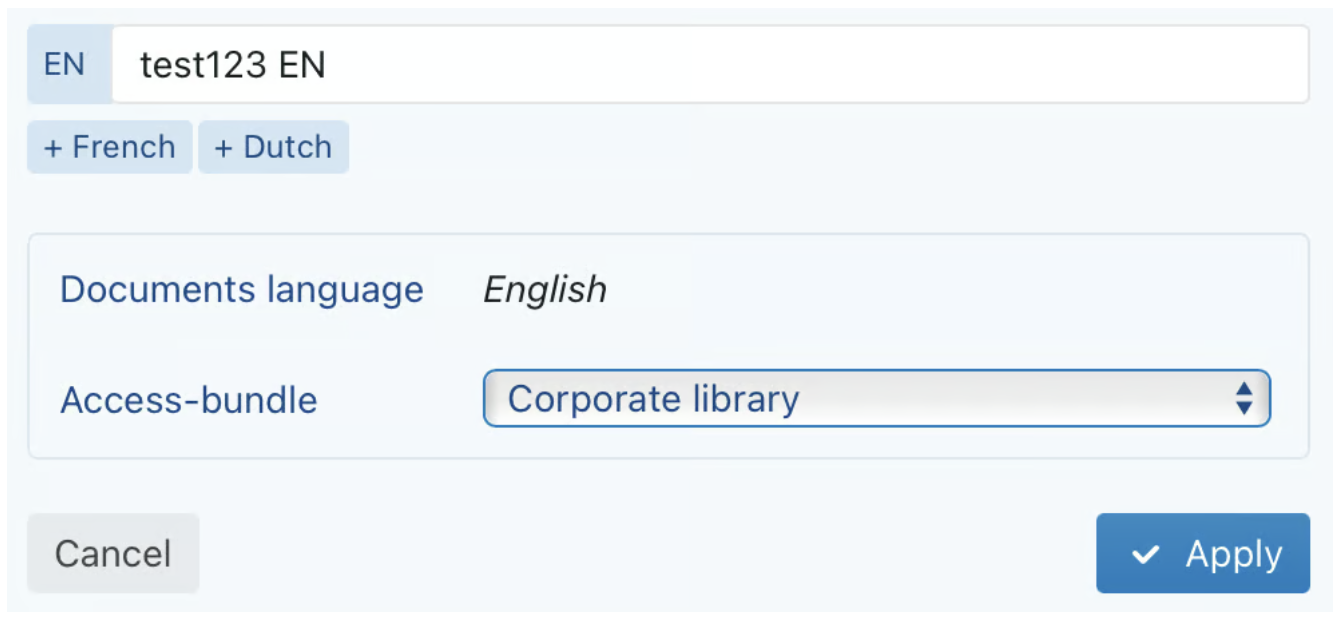Select the Corporate library option text
Image resolution: width=1338 pixels, height=618 pixels.
[653, 398]
